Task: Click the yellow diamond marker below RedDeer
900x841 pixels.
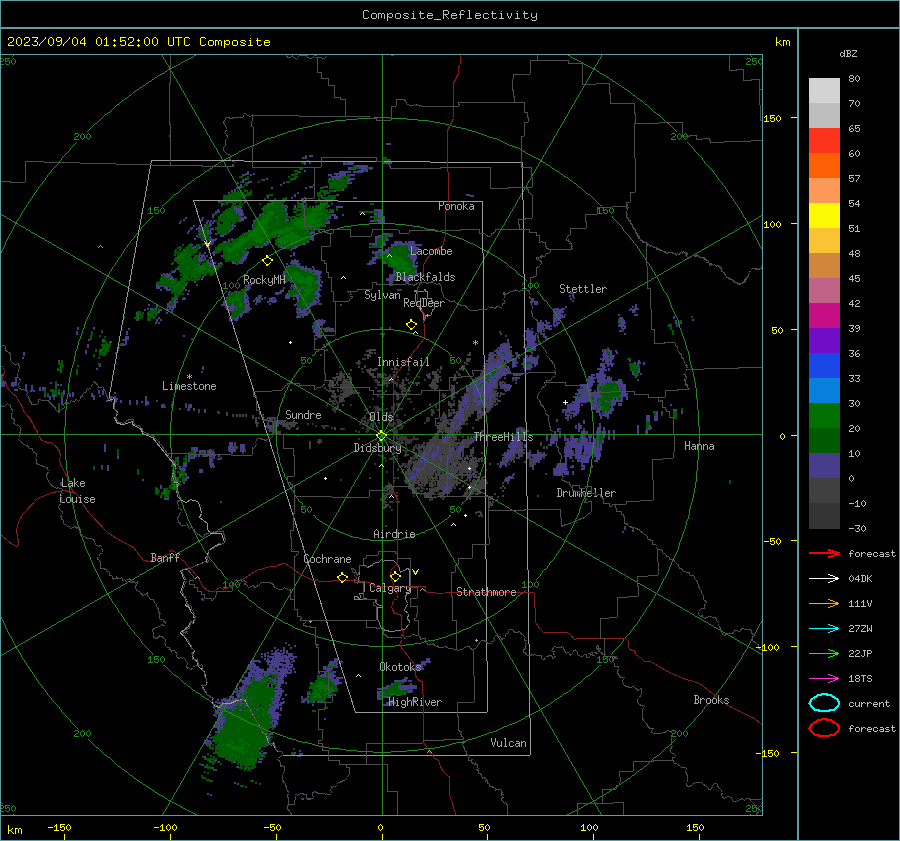Action: click(411, 325)
